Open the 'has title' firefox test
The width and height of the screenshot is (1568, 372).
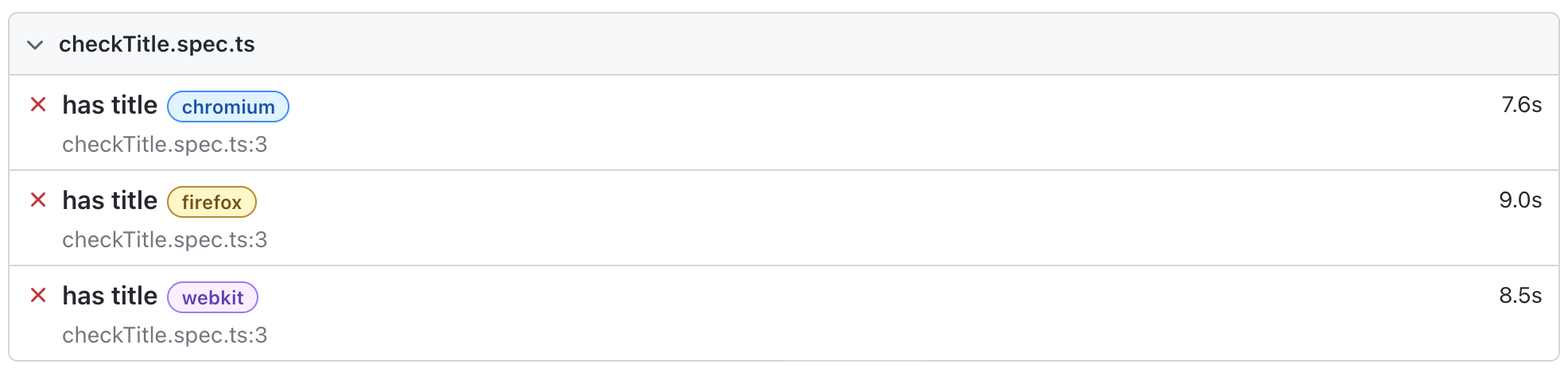tap(110, 200)
